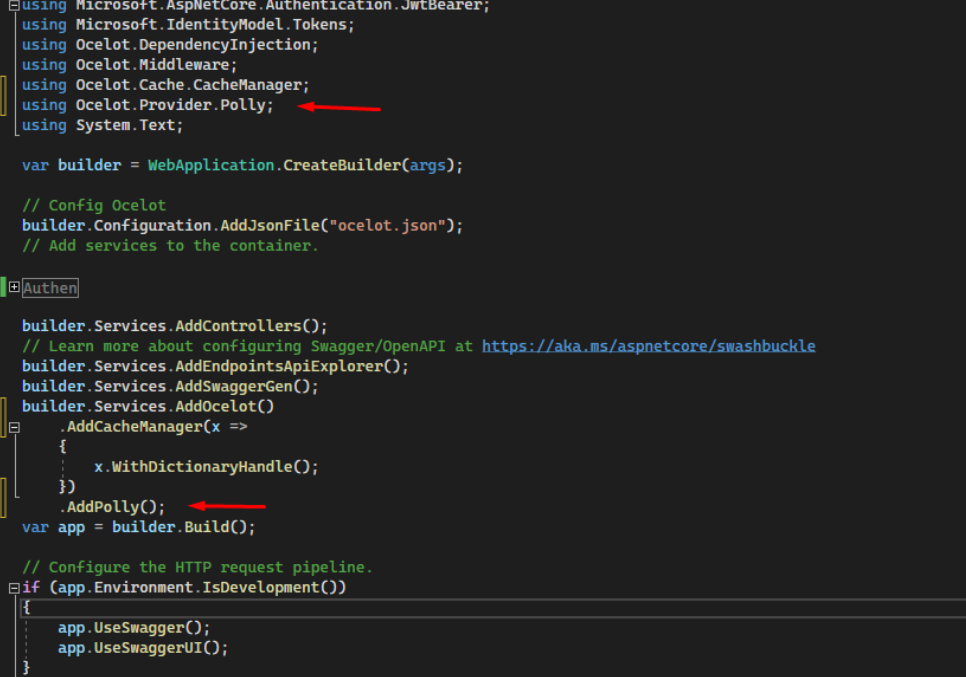Click 'using Ocelot.Cache.CacheManager;' line

[166, 85]
